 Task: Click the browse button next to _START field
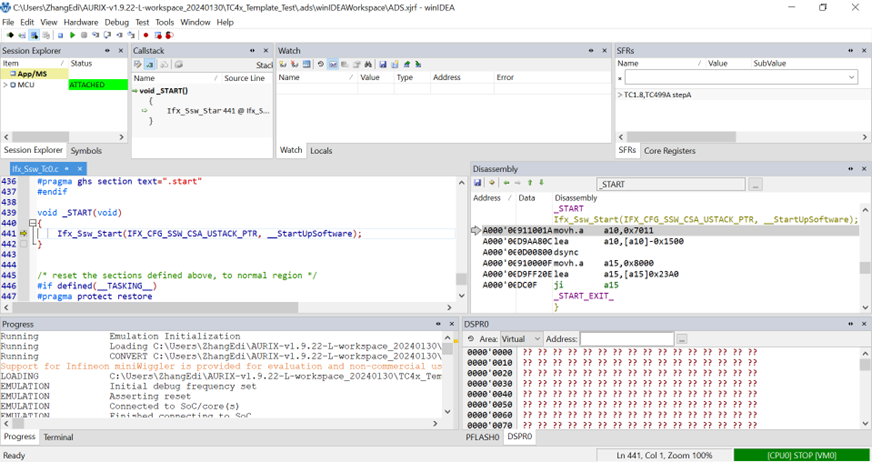(755, 184)
